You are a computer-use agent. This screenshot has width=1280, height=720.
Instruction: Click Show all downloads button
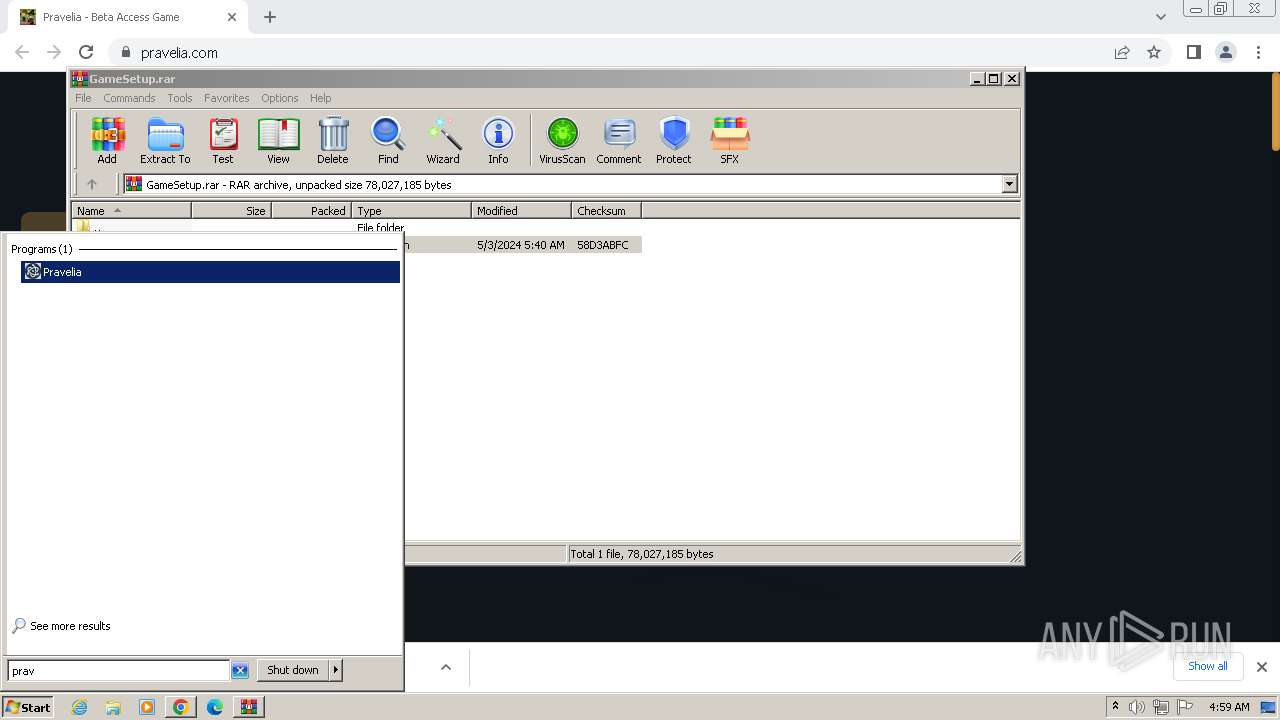coord(1208,666)
